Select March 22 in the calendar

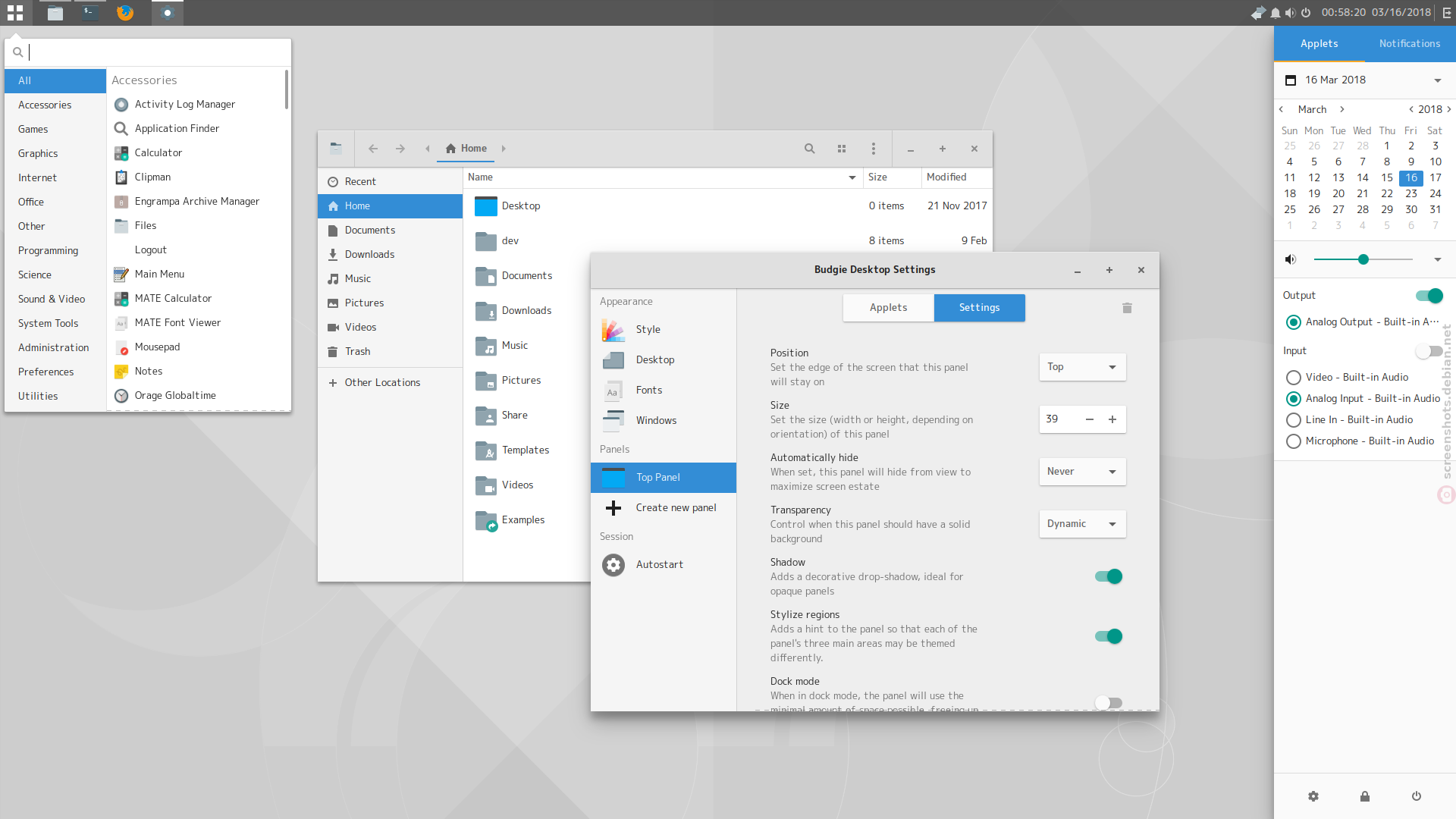pos(1387,193)
